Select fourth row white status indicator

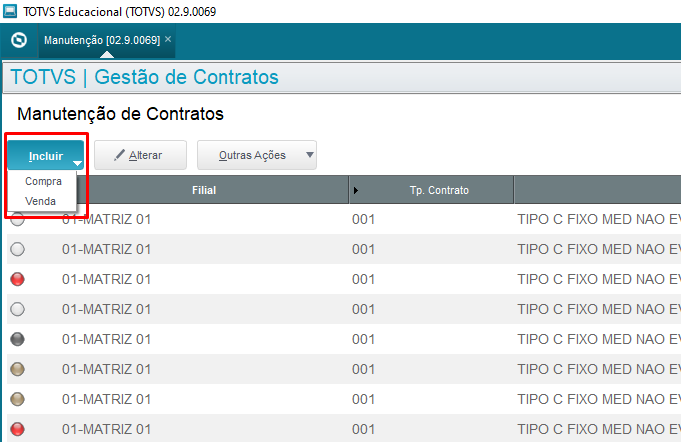coord(17,309)
